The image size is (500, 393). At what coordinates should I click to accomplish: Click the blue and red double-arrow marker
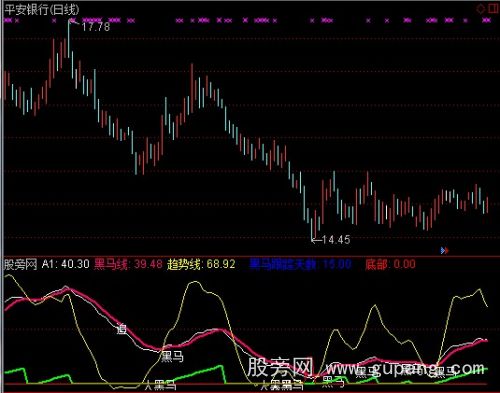(444, 250)
